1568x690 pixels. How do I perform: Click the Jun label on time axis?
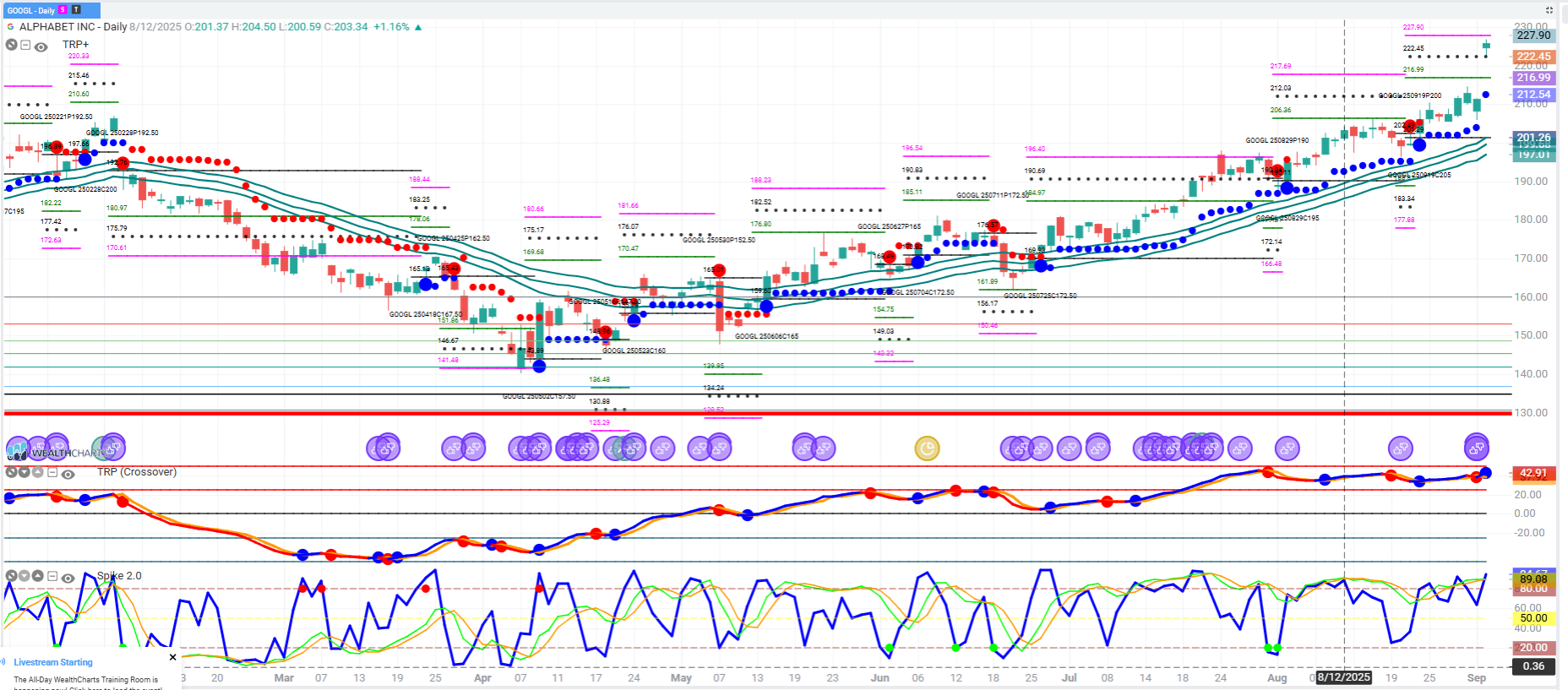point(879,677)
